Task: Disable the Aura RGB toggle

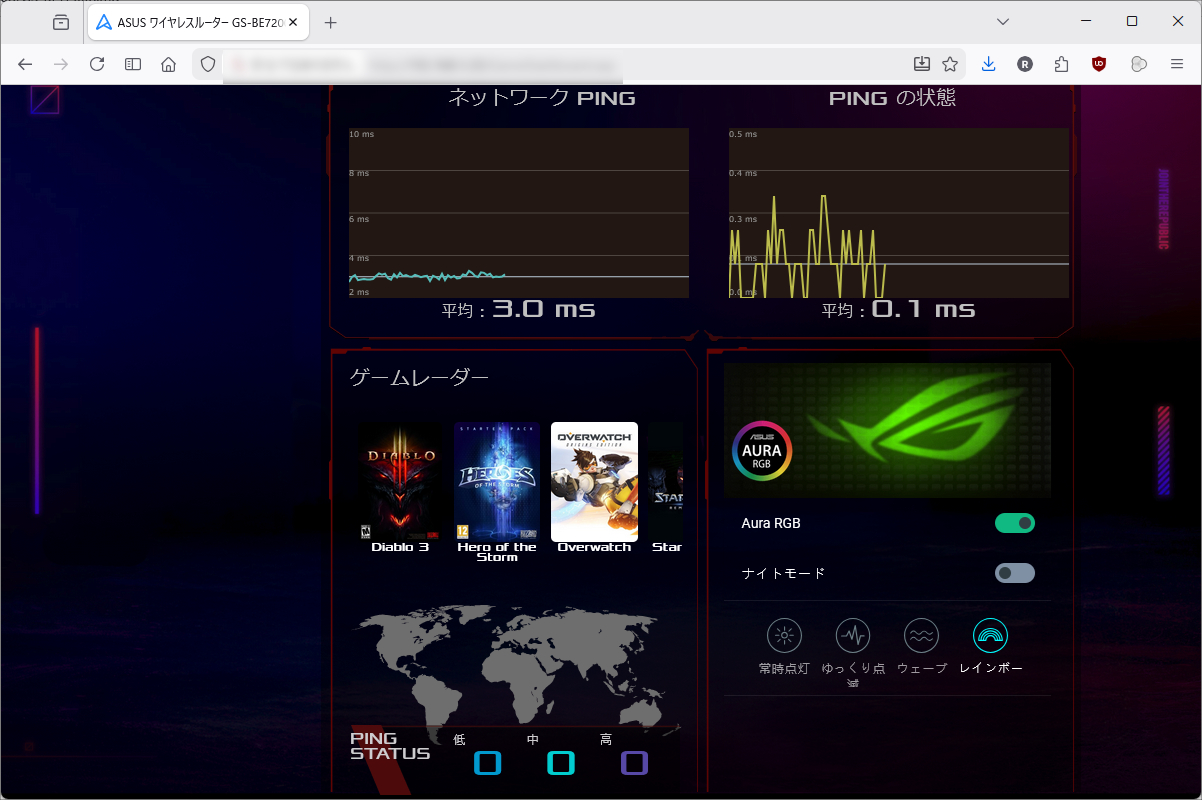Action: click(x=1015, y=523)
